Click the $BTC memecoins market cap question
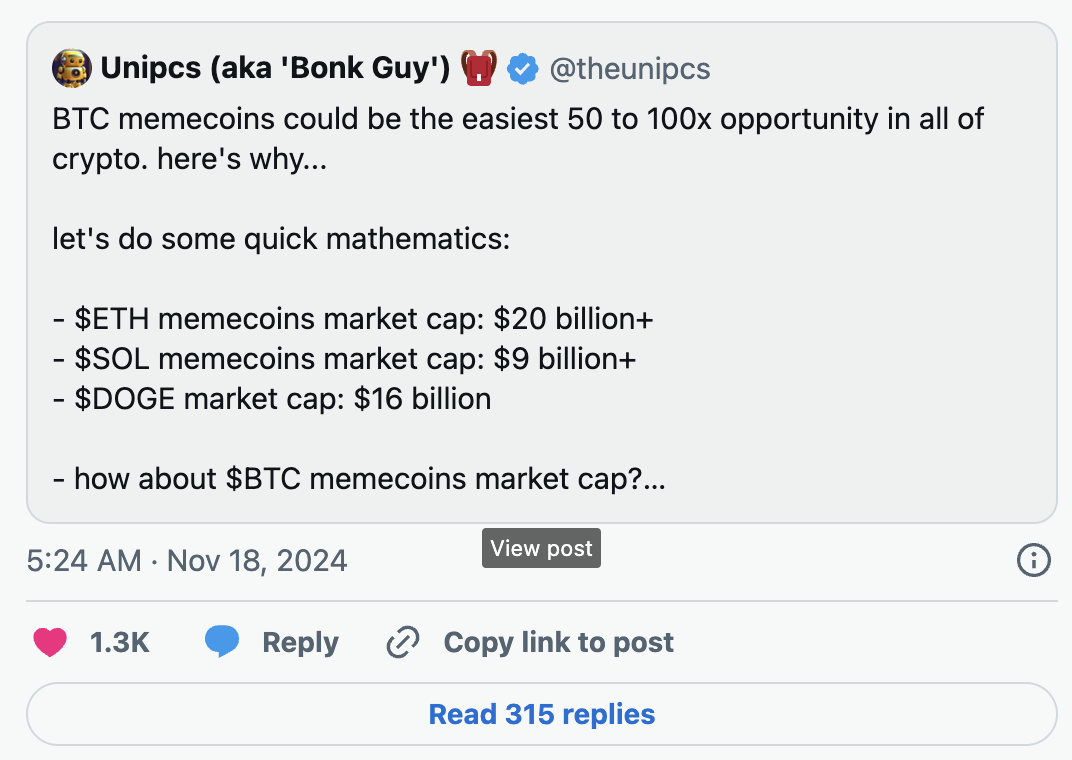 point(359,479)
